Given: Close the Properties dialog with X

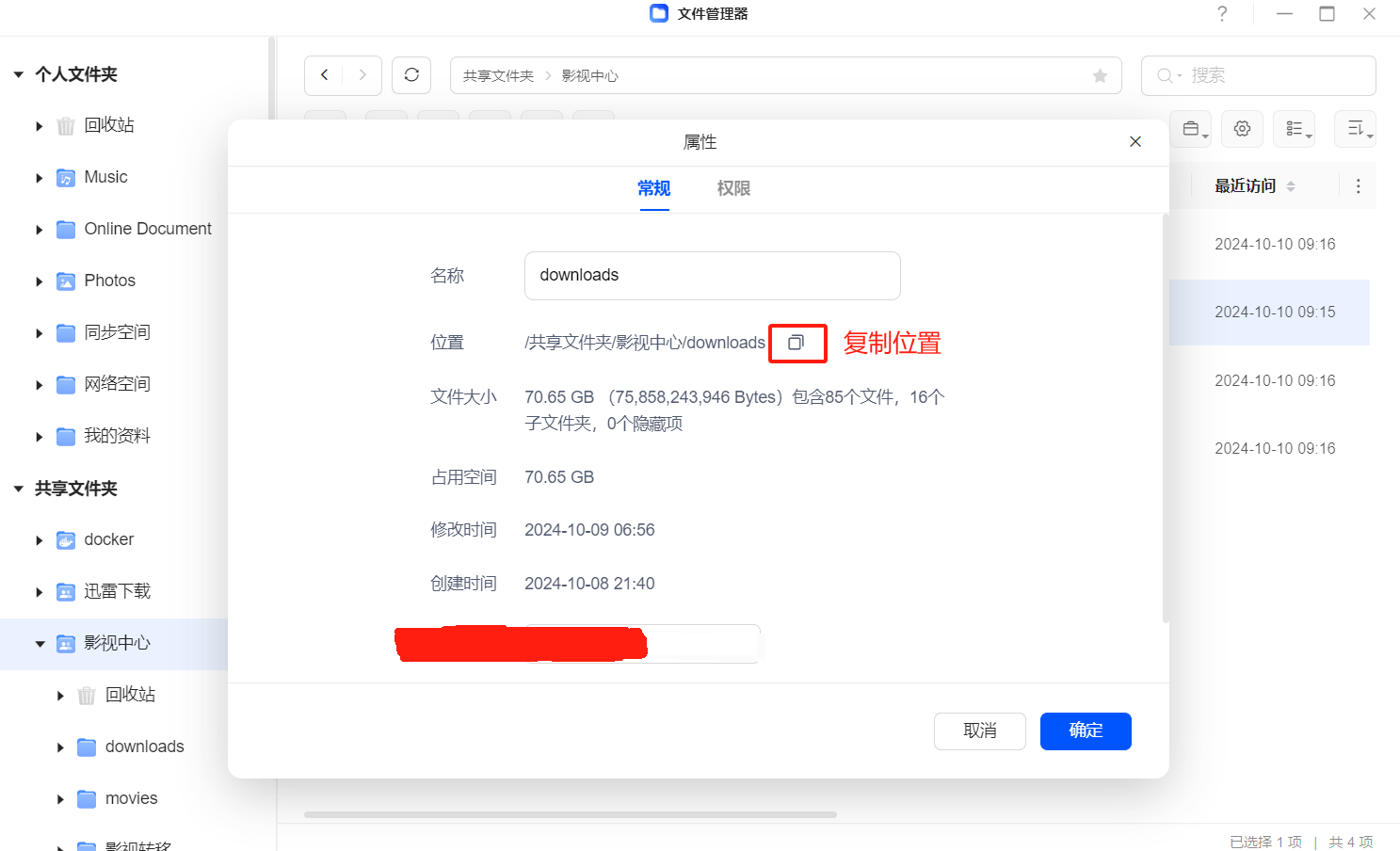Looking at the screenshot, I should 1135,142.
